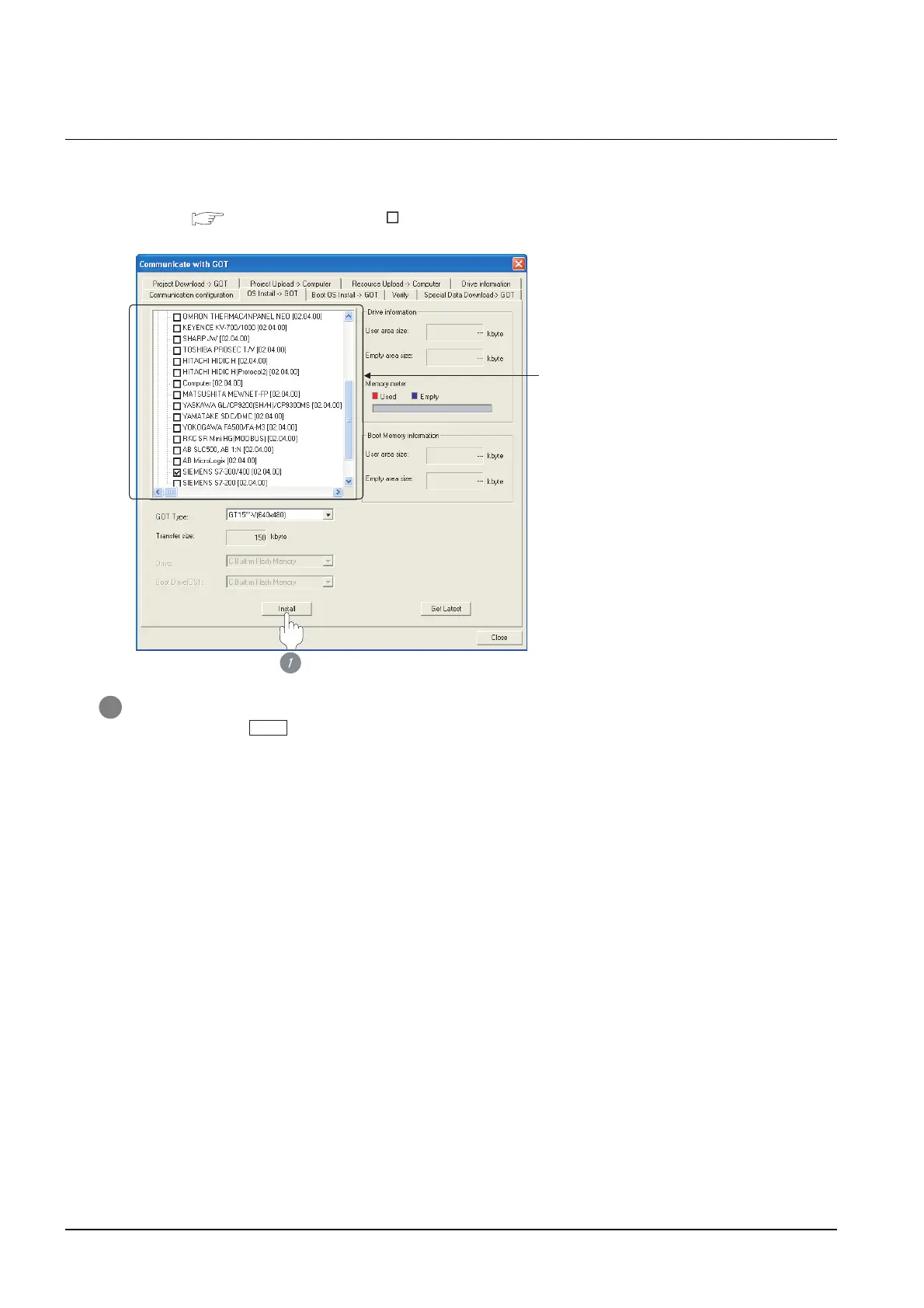
Task: Open the Communication configuration tab
Action: tap(191, 295)
